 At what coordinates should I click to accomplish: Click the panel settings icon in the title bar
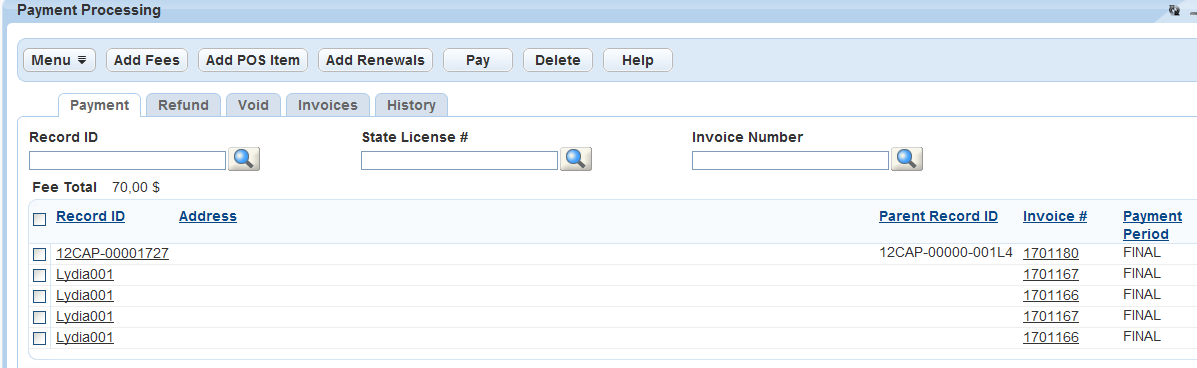click(1174, 11)
